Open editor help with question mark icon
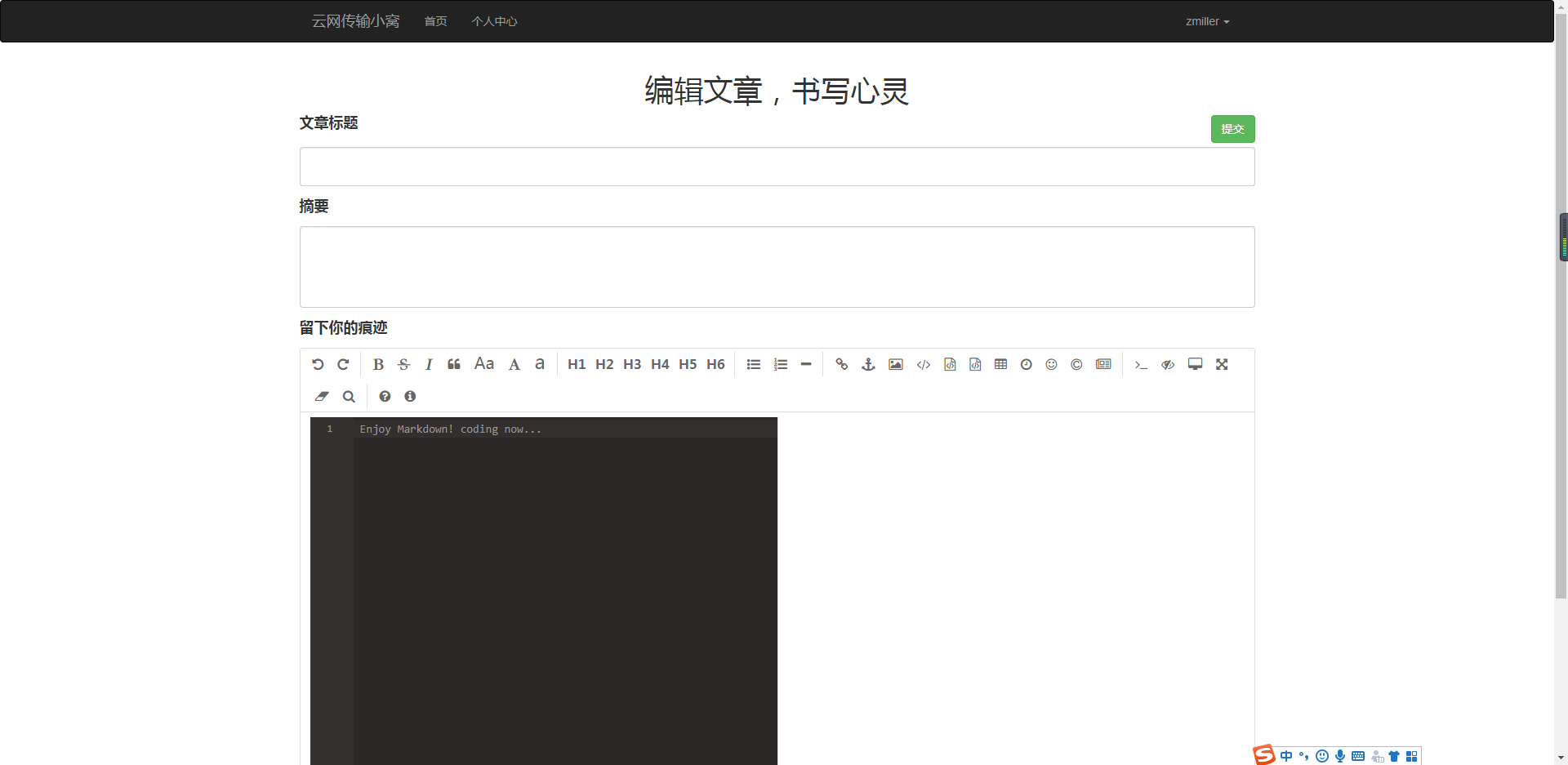1568x765 pixels. tap(385, 396)
